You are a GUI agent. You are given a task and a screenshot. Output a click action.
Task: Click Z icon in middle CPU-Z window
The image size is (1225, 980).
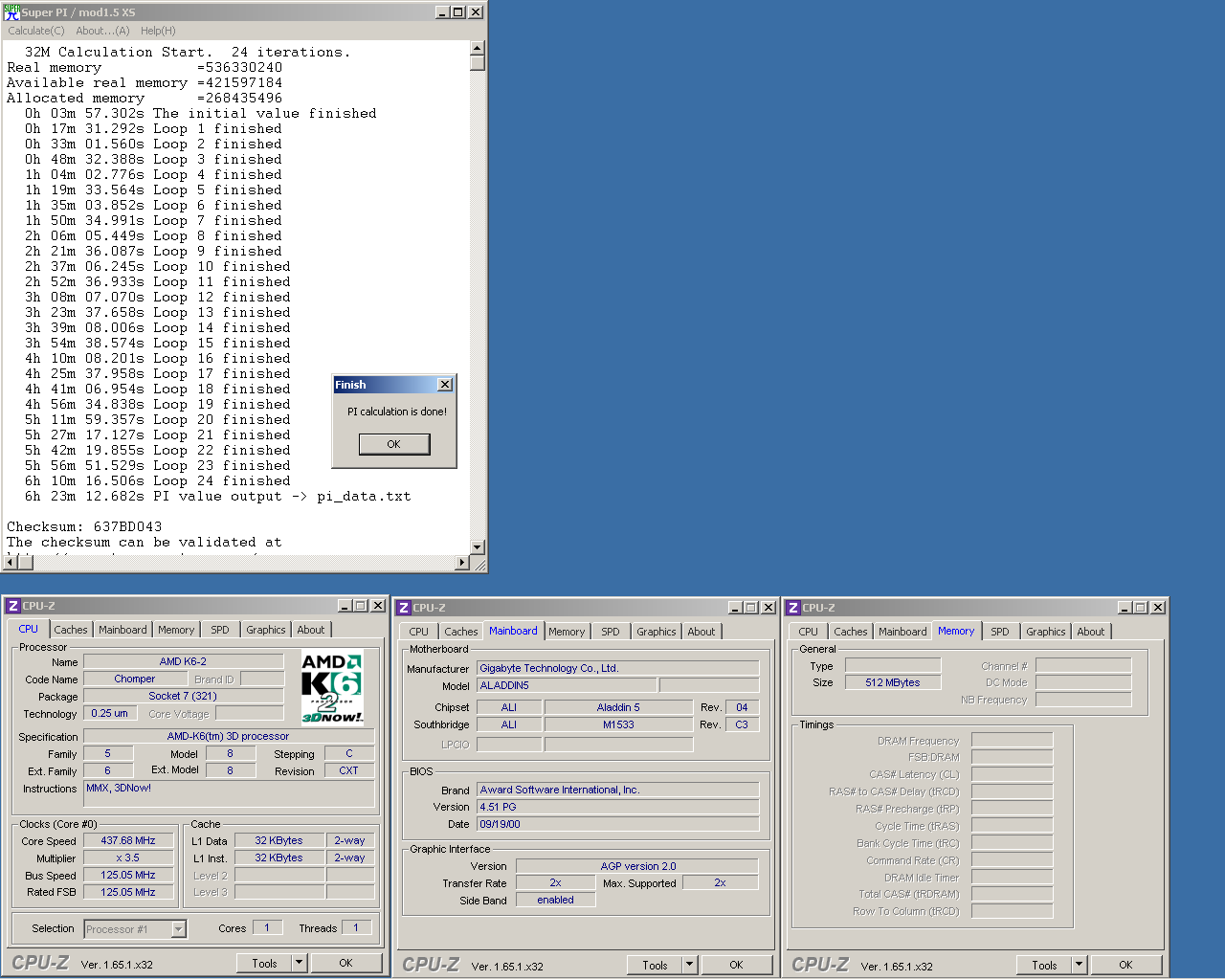[x=403, y=608]
